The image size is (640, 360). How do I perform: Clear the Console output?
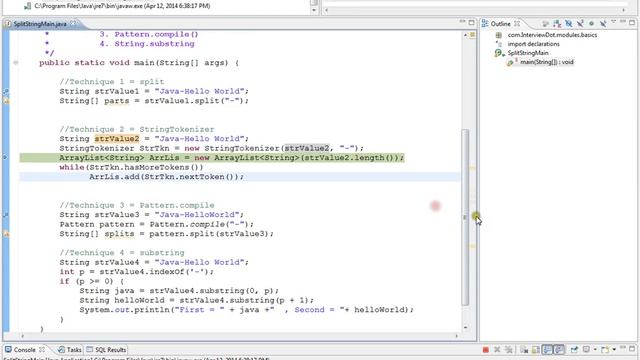(524, 350)
